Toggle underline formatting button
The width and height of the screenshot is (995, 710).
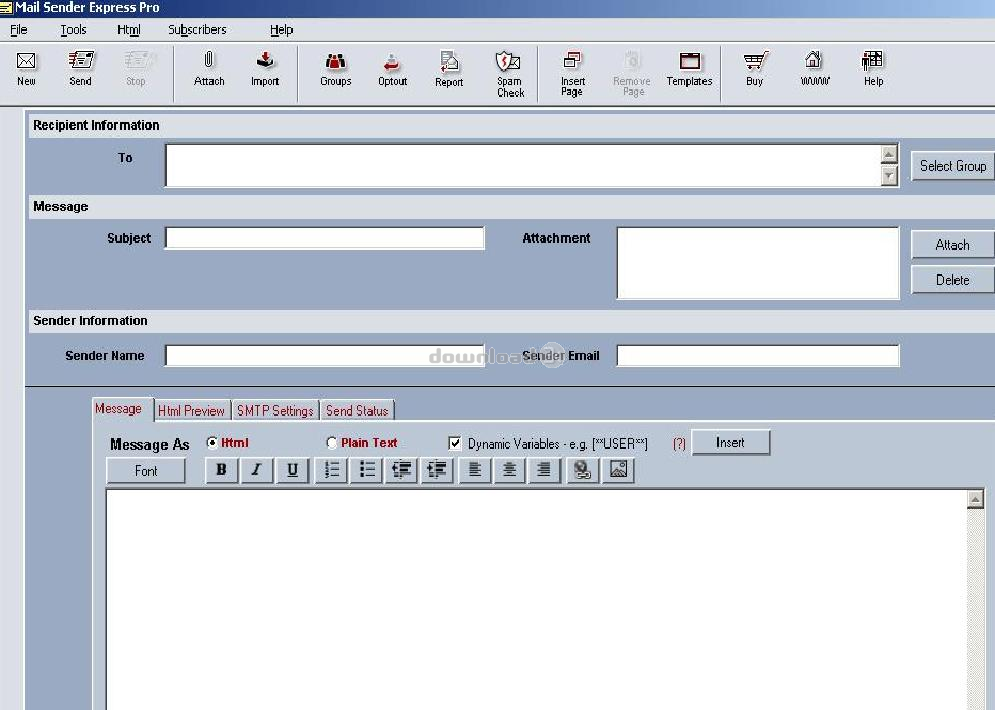[293, 470]
